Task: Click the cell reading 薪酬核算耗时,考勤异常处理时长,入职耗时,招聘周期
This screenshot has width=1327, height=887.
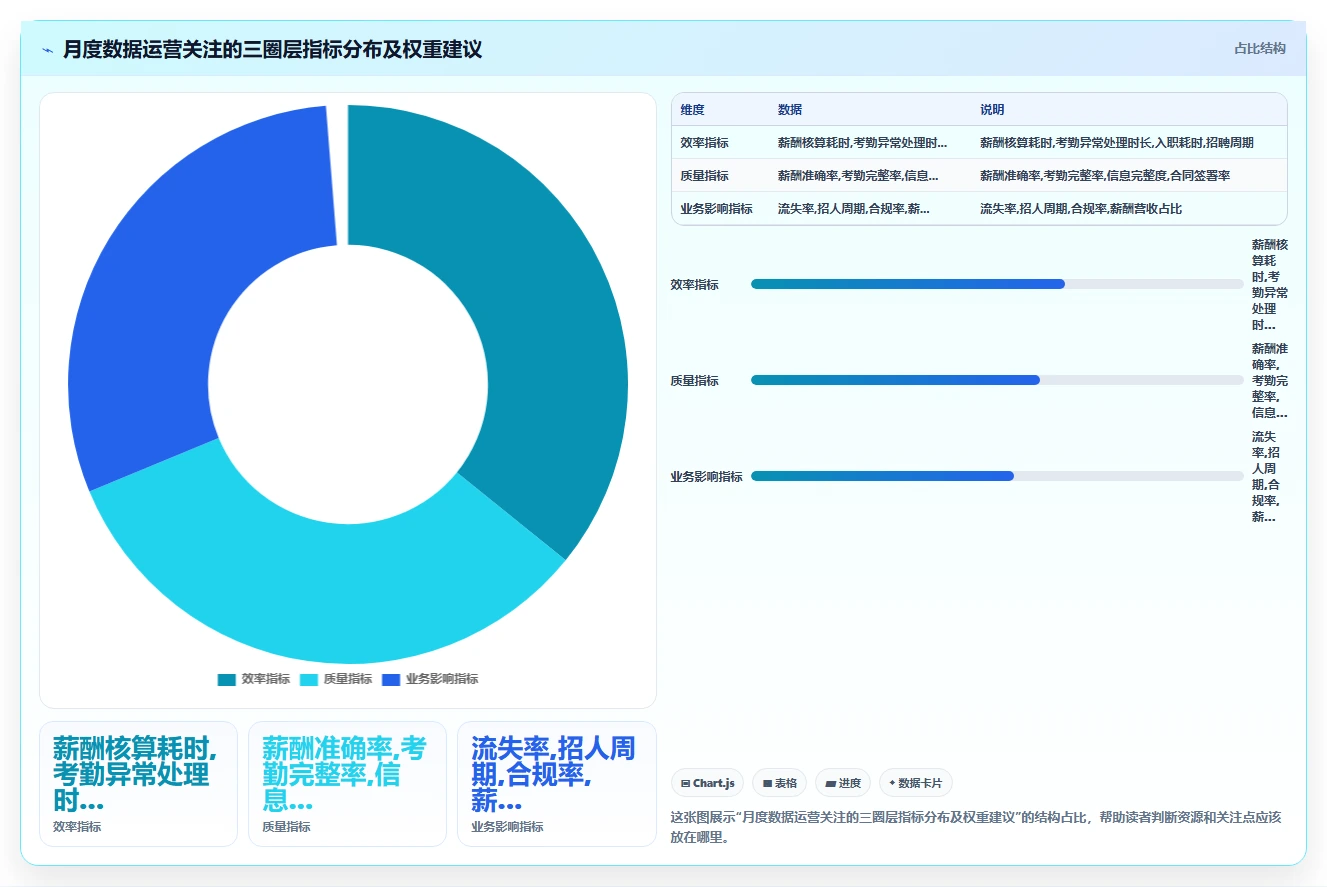Action: click(1128, 143)
